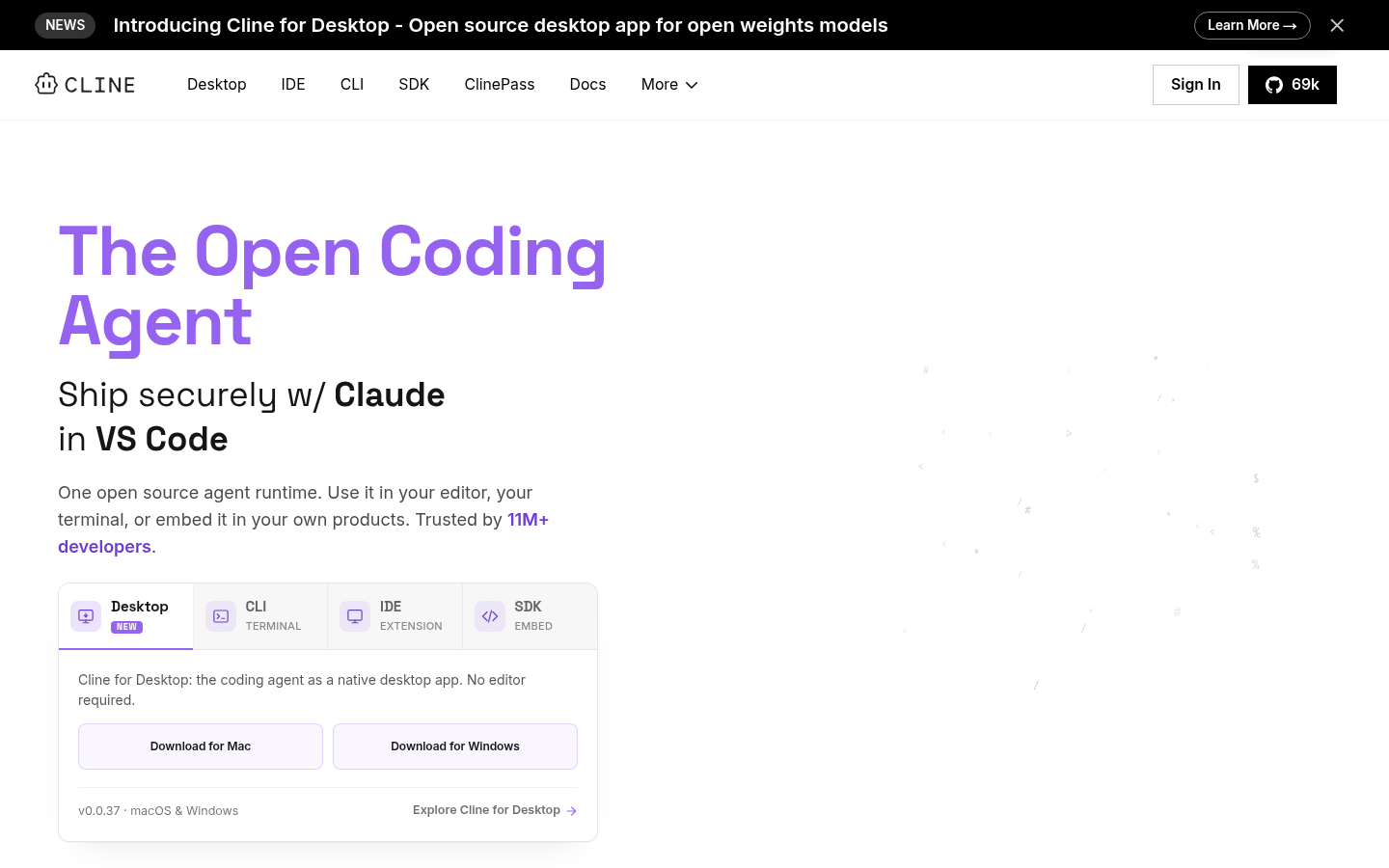Click the arrow beside Explore Cline for Desktop
This screenshot has width=1389, height=868.
coord(571,811)
